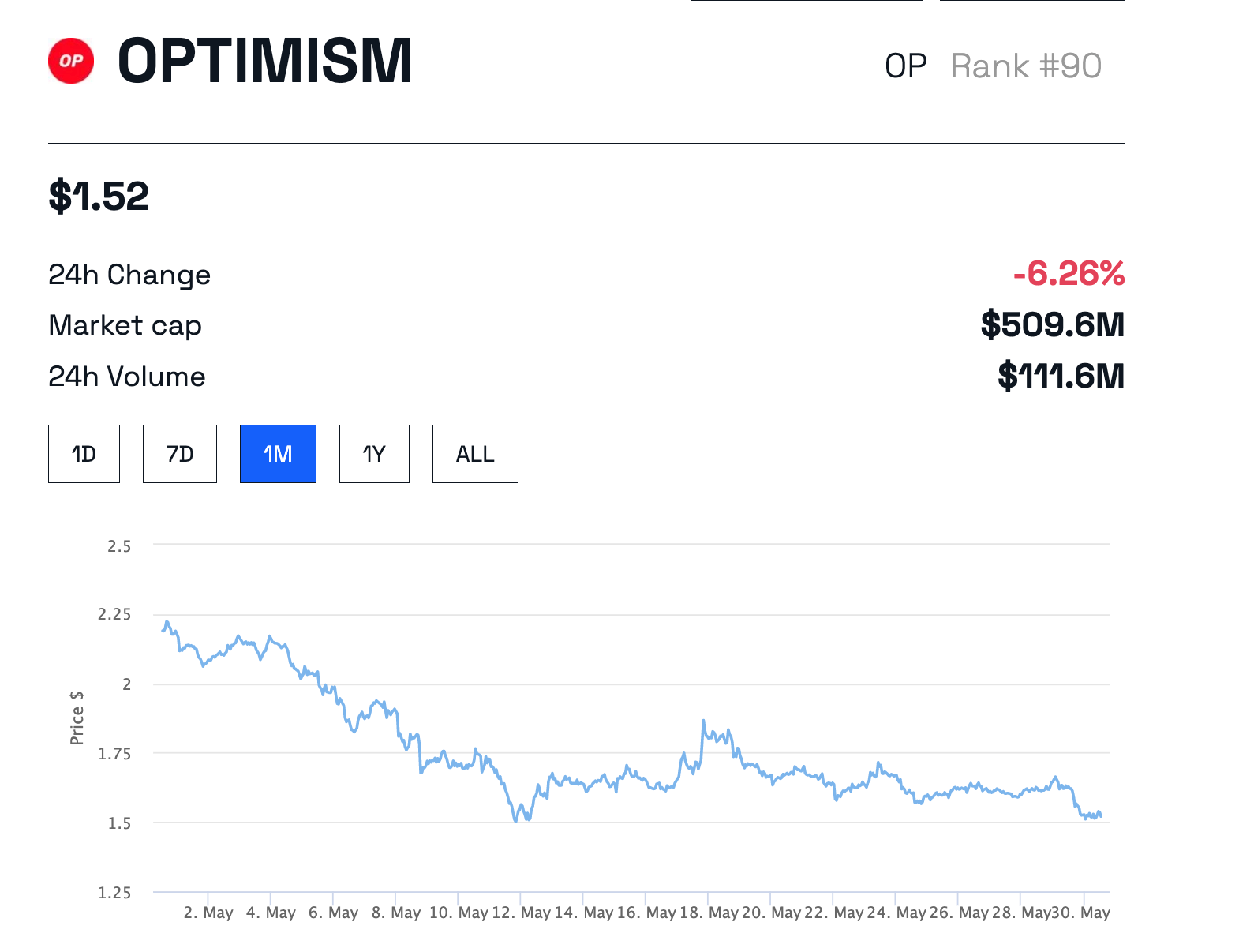Click the red Optimism OP logo icon
This screenshot has height=952, width=1239.
(x=71, y=61)
